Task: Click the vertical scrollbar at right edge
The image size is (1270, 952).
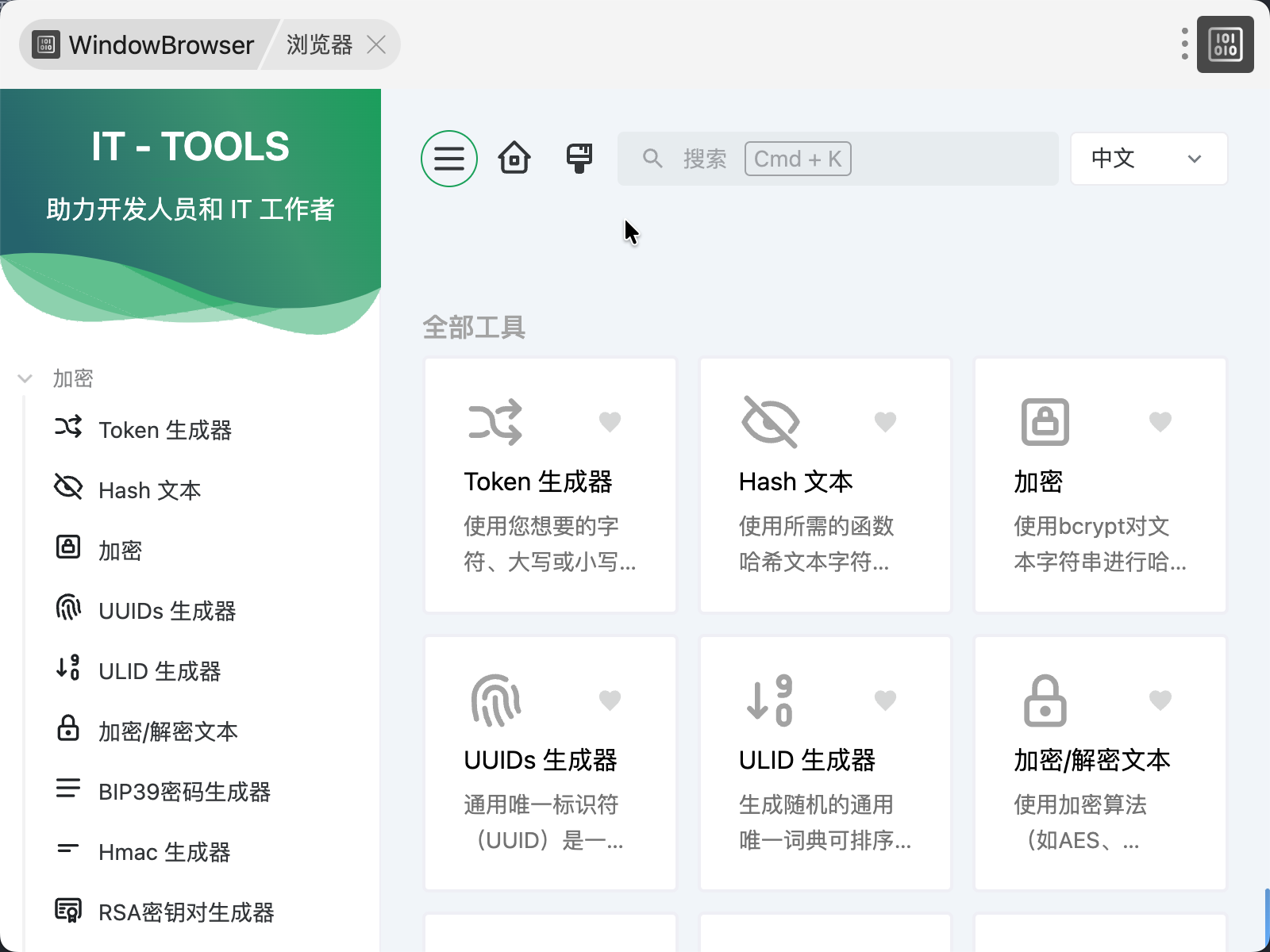Action: pyautogui.click(x=1267, y=919)
